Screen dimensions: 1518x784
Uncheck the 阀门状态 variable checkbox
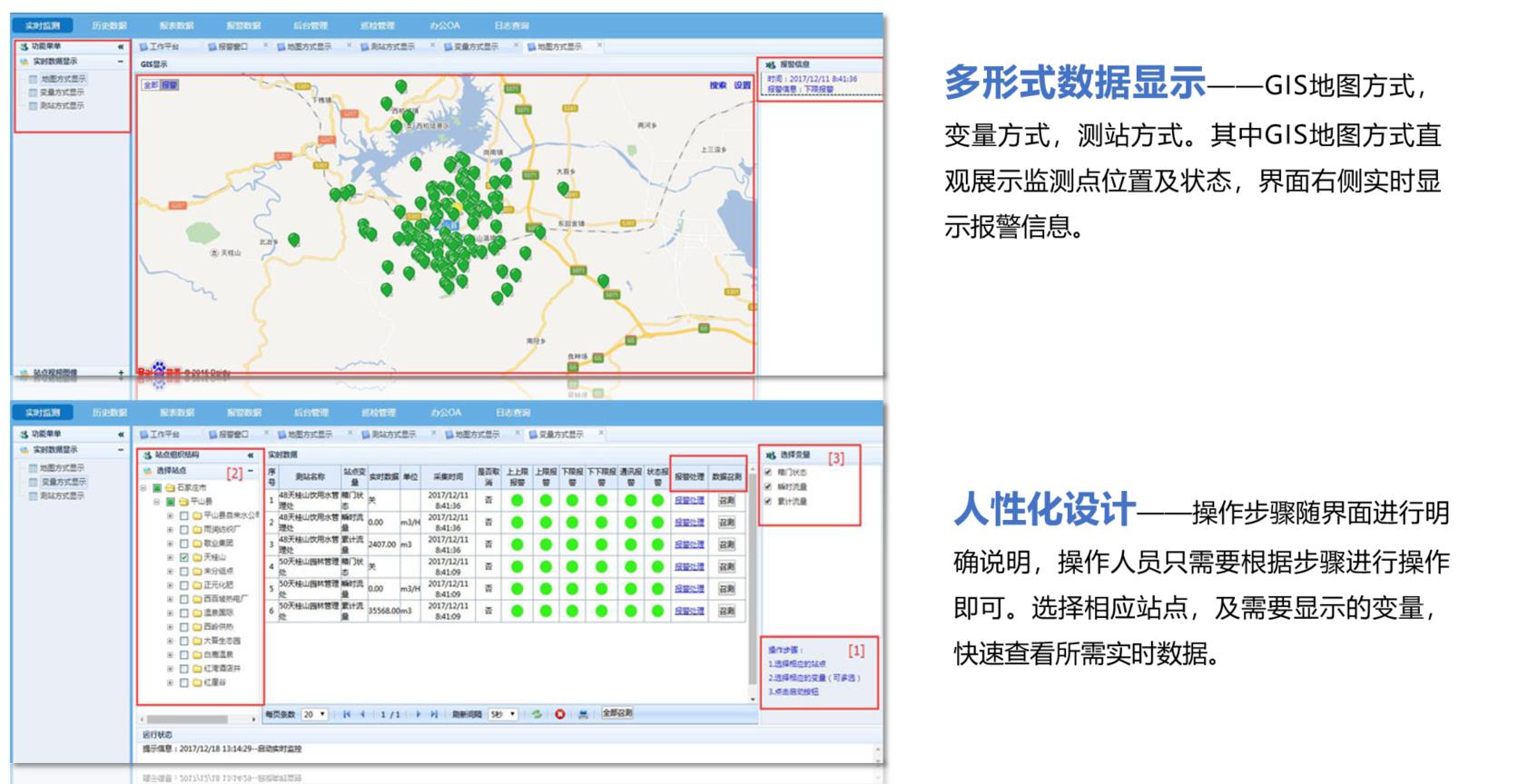pos(768,473)
